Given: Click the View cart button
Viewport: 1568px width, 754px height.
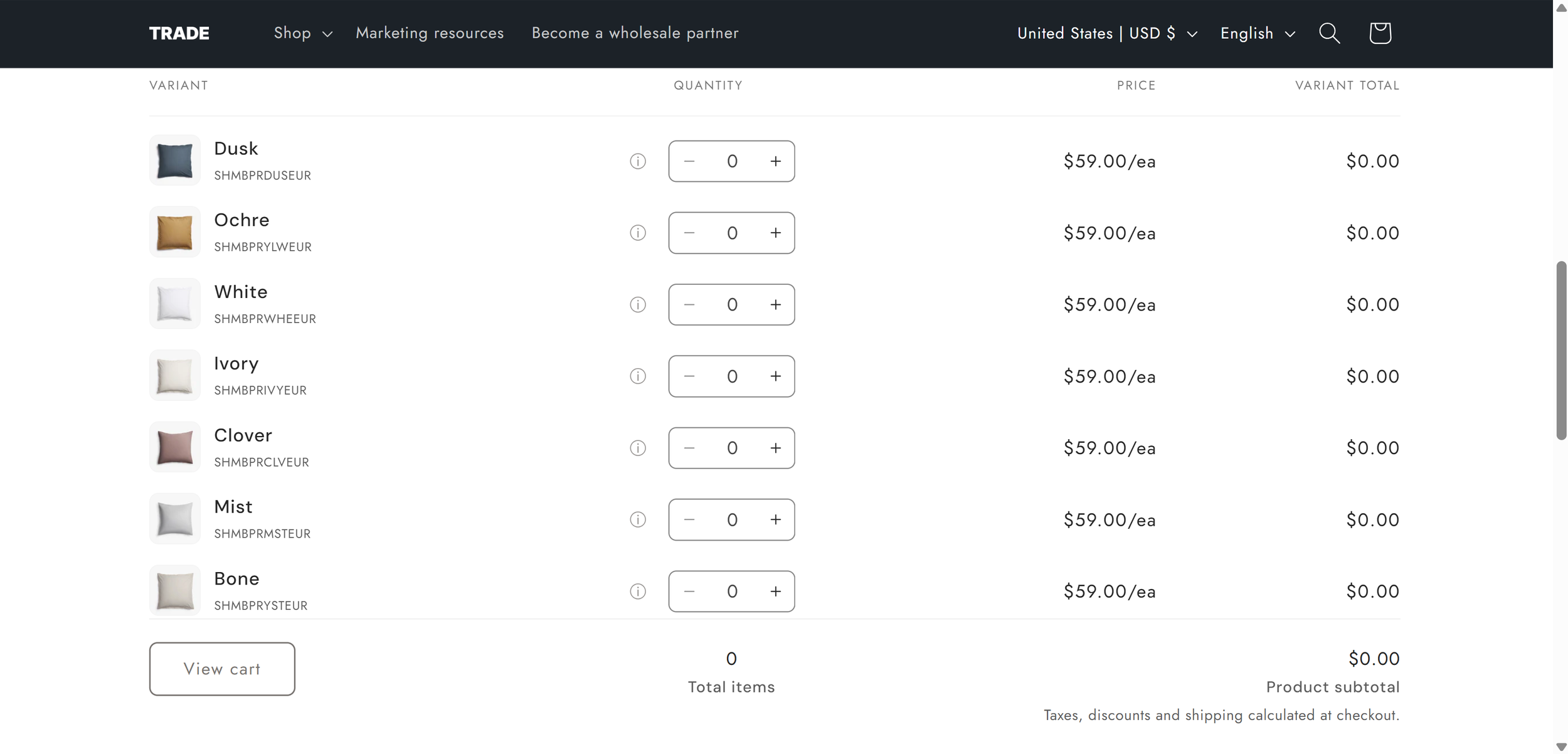Looking at the screenshot, I should pyautogui.click(x=222, y=669).
